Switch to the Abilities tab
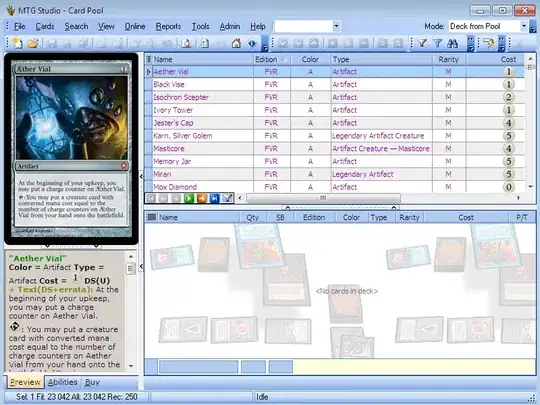The height and width of the screenshot is (405, 540). click(x=62, y=382)
